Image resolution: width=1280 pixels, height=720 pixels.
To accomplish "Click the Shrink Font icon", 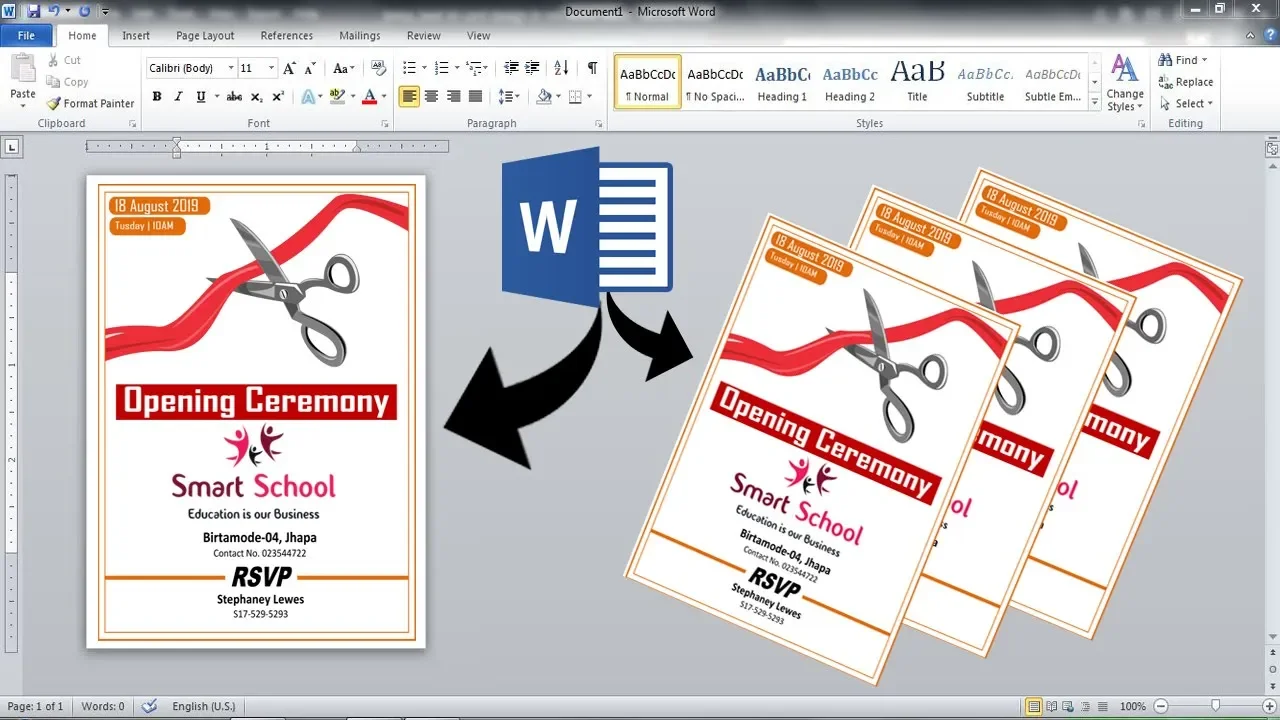I will pyautogui.click(x=312, y=68).
